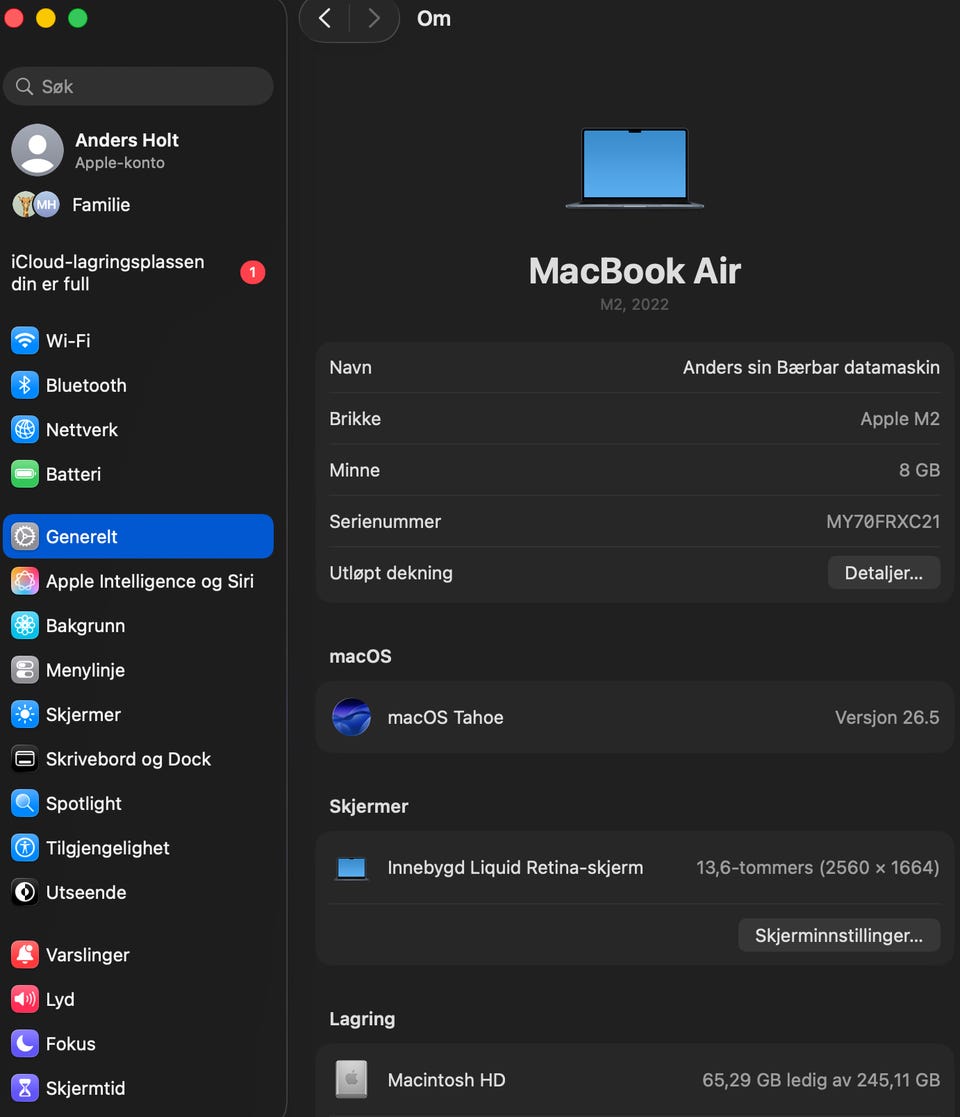Click the Macintosh HD drive icon
The width and height of the screenshot is (960, 1117).
tap(351, 1079)
